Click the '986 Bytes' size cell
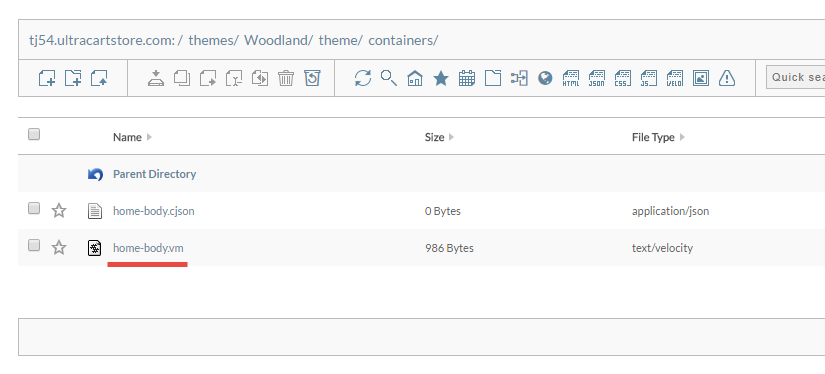 449,248
